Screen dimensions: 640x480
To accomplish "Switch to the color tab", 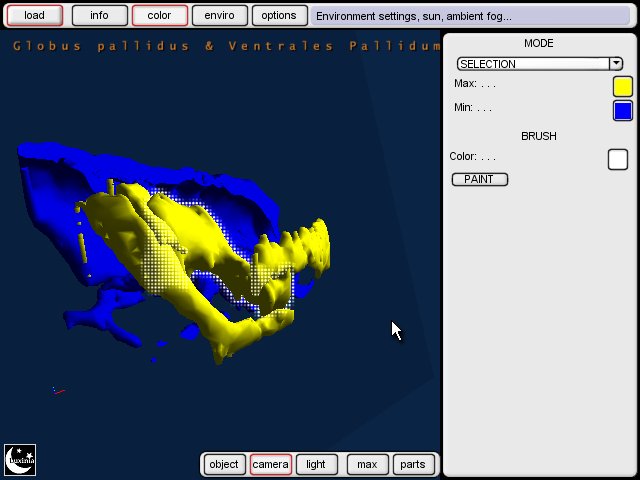I will pyautogui.click(x=160, y=16).
